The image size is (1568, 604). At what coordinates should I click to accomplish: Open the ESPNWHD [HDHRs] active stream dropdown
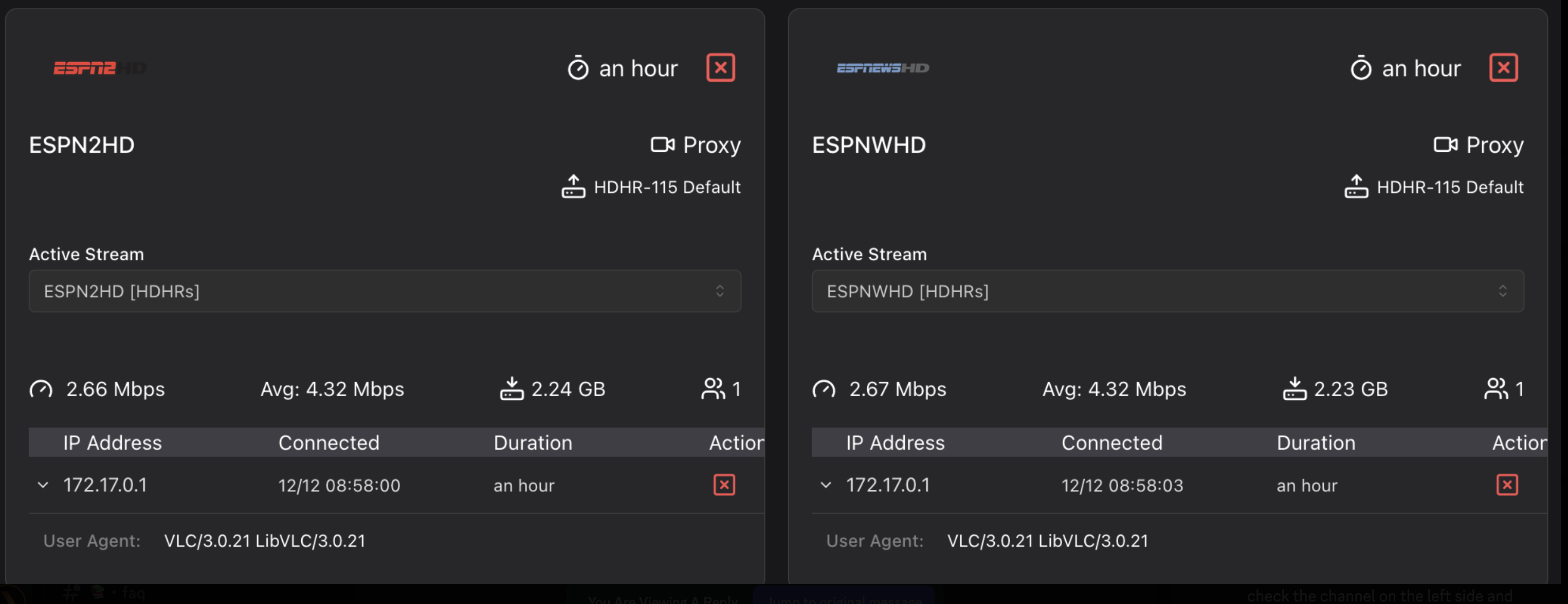pos(1168,291)
